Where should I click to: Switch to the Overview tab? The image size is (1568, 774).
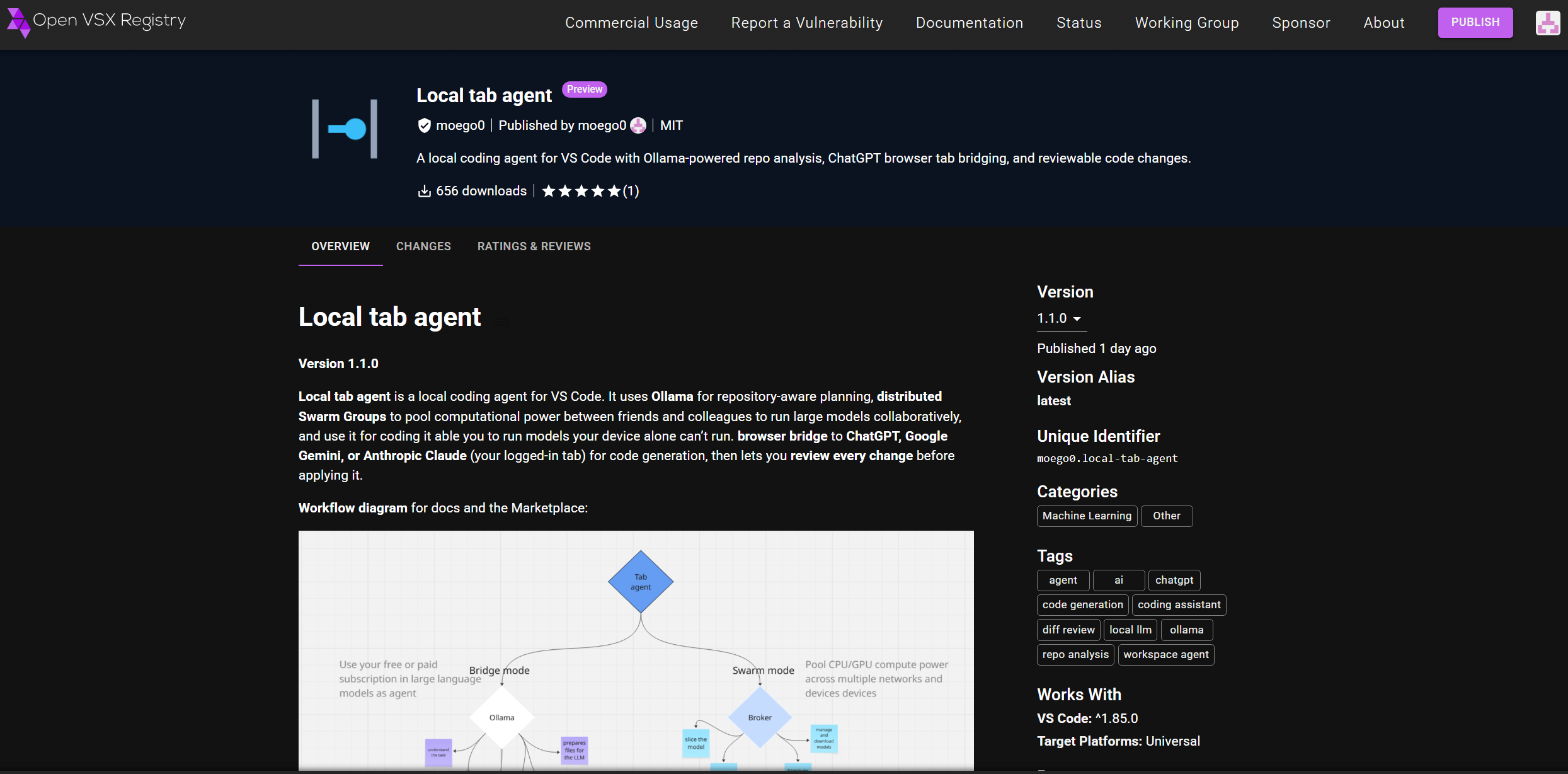click(340, 246)
